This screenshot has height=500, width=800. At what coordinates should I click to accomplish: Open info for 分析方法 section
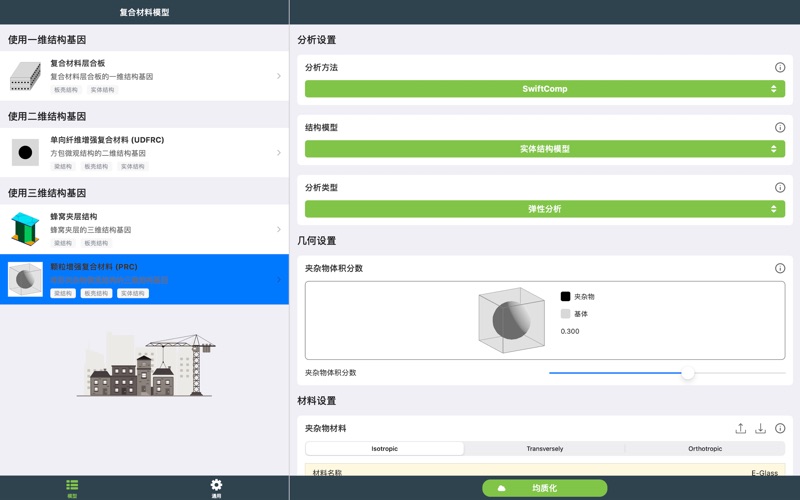[780, 68]
